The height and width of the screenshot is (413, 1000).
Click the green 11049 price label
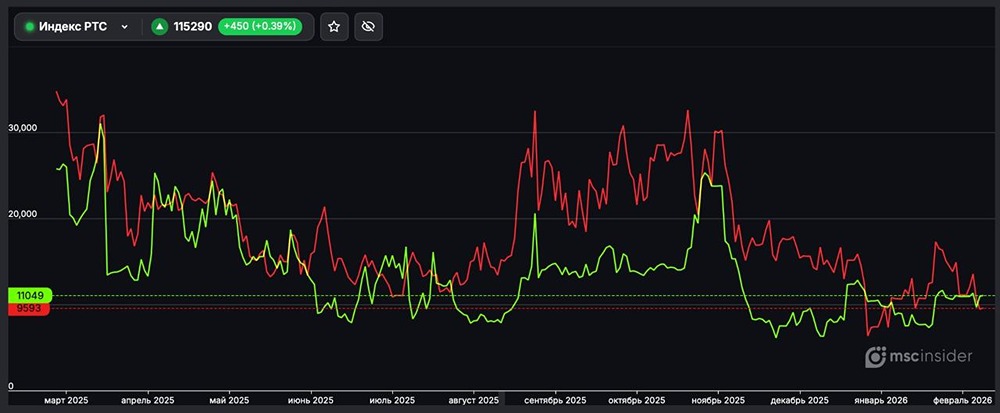[x=27, y=296]
